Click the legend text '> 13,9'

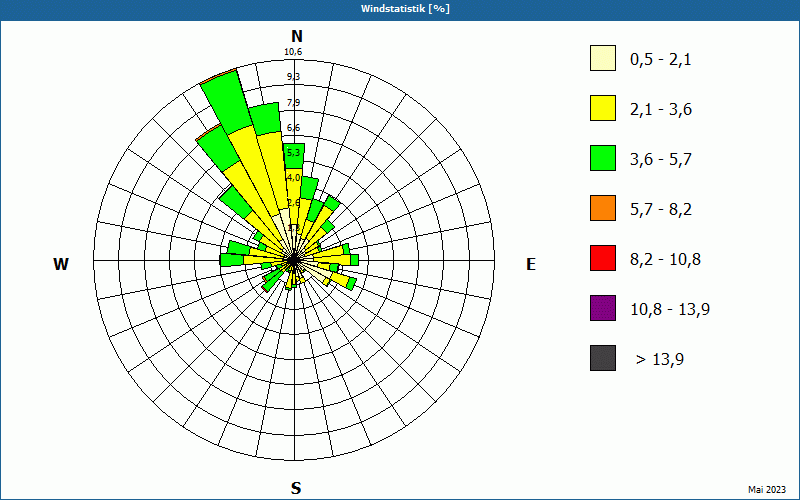[x=660, y=360]
